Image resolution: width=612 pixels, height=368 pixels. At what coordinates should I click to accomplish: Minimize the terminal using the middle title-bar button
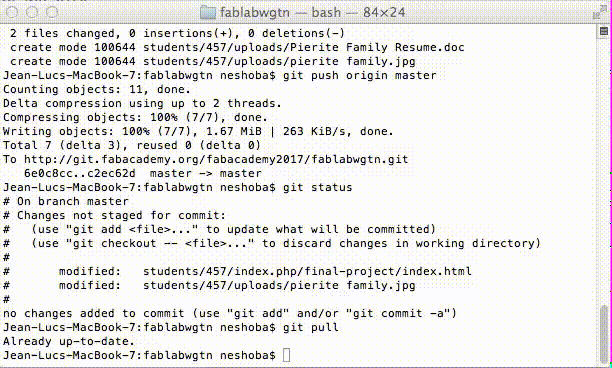click(32, 12)
